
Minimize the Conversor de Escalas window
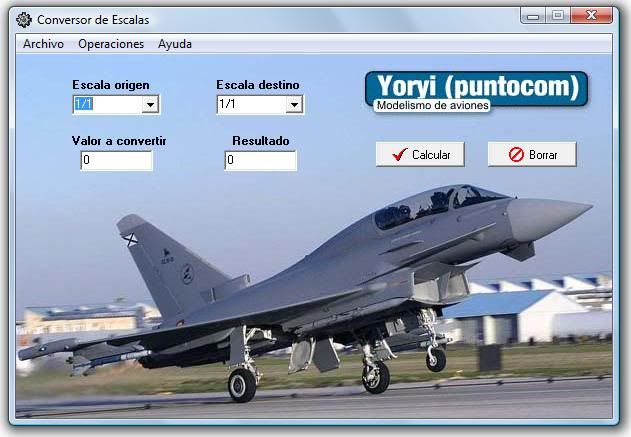tap(533, 16)
